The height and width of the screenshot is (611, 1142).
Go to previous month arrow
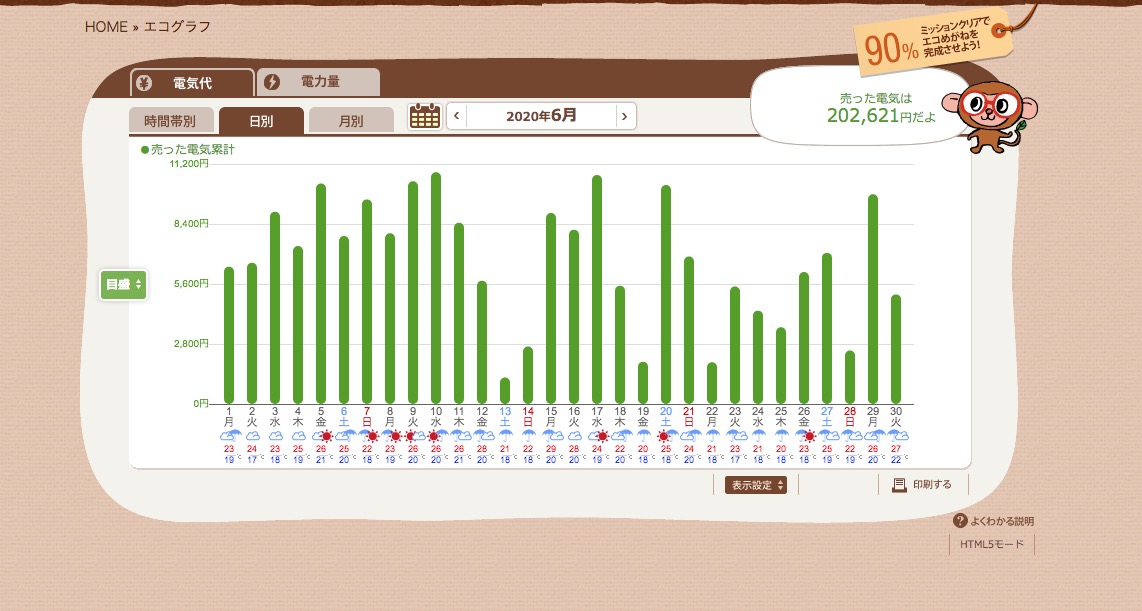457,117
